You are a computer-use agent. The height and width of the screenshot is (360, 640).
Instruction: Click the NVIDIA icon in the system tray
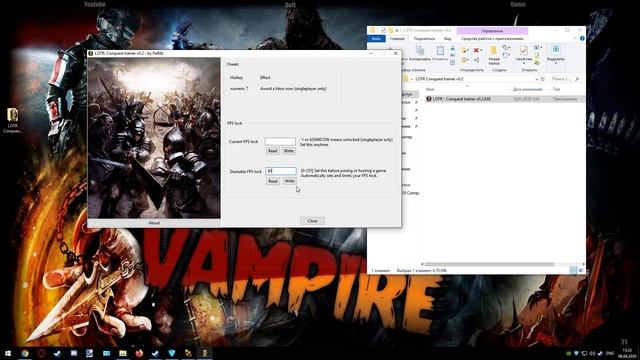point(568,353)
